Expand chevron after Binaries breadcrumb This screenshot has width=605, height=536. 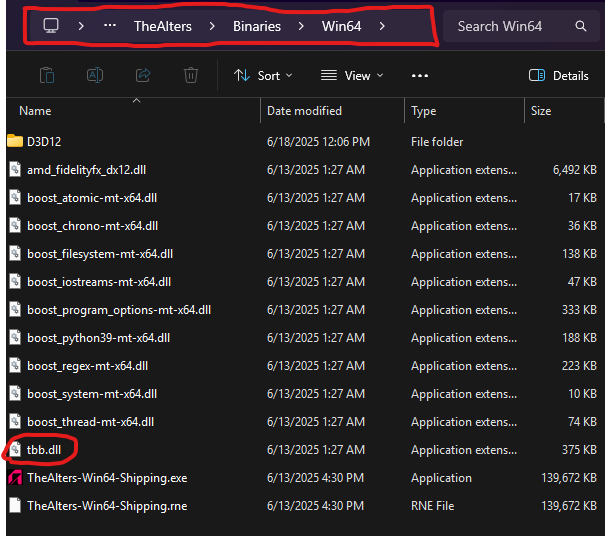pyautogui.click(x=301, y=26)
